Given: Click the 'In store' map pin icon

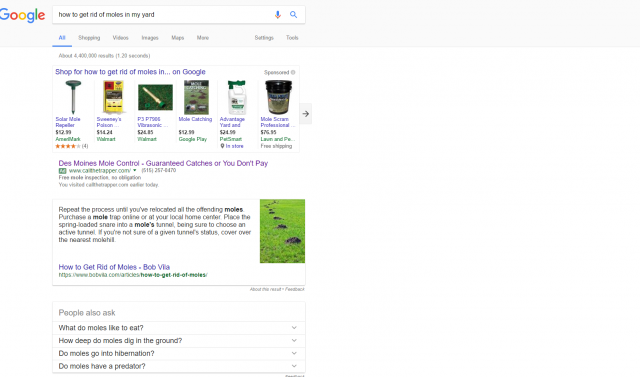Looking at the screenshot, I should click(222, 146).
